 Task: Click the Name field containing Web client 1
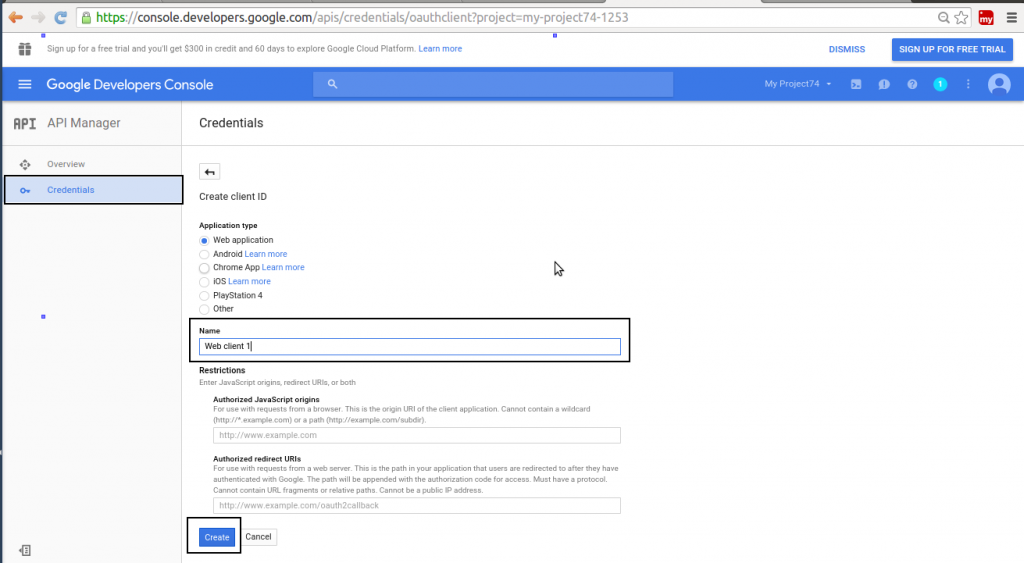click(x=409, y=346)
